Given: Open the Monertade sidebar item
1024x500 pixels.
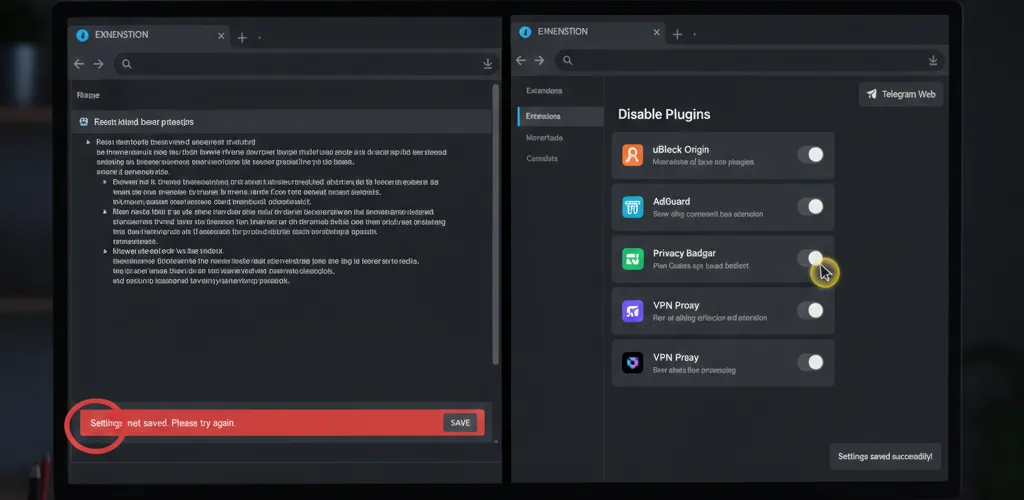Looking at the screenshot, I should pos(544,138).
